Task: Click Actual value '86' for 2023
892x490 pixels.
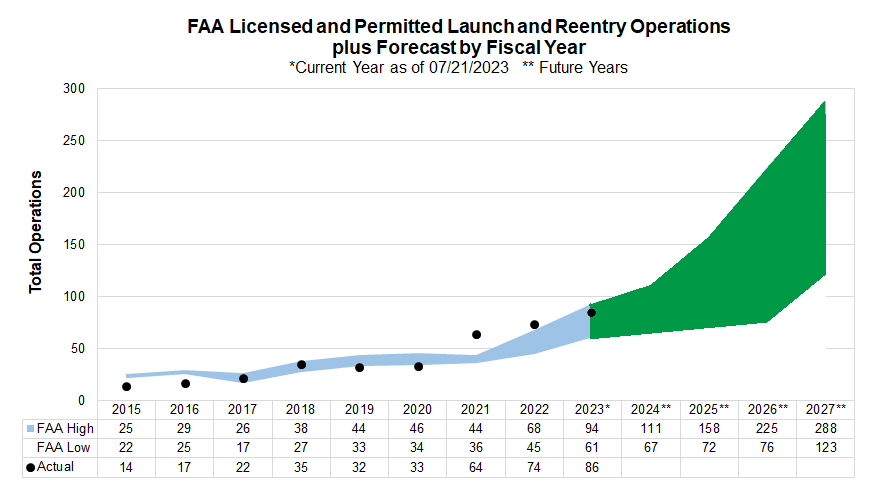Action: coord(592,468)
